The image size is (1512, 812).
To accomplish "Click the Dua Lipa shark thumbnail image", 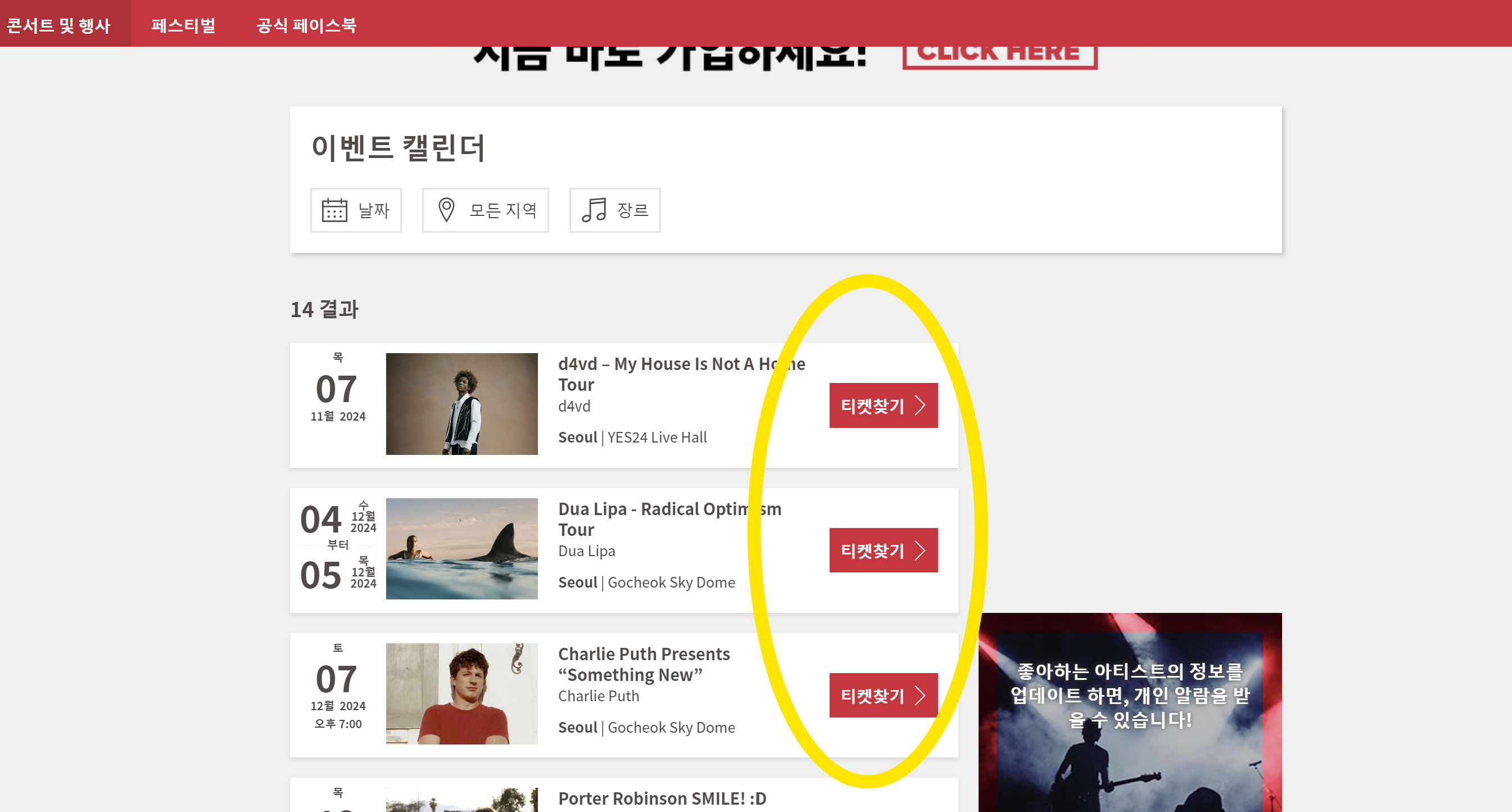I will coord(461,549).
